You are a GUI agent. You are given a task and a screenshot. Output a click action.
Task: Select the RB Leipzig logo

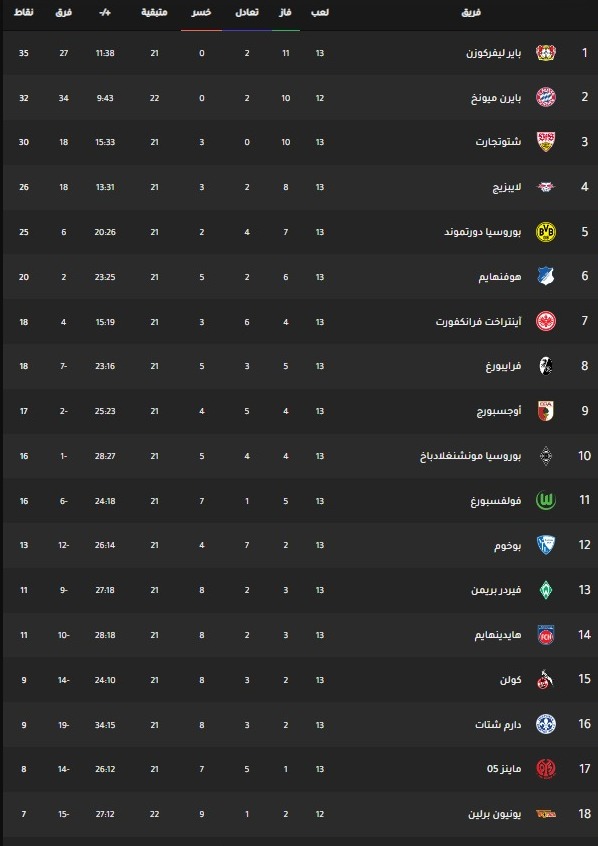click(x=546, y=187)
